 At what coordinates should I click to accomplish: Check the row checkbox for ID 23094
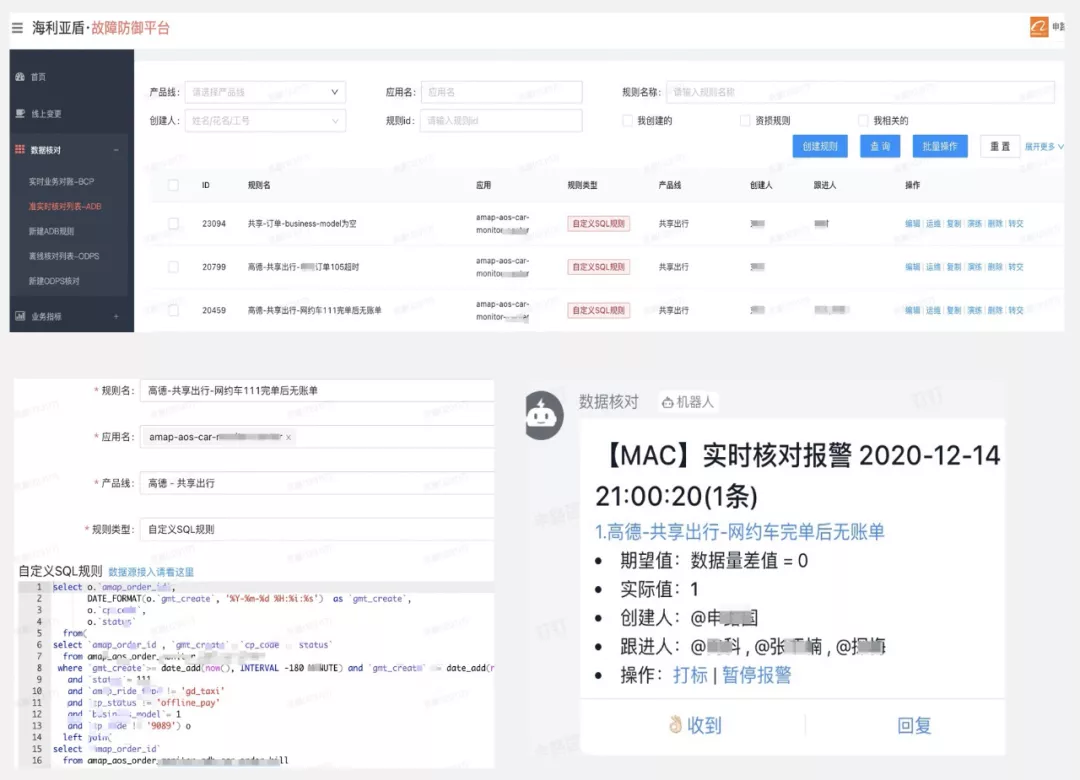tap(174, 223)
